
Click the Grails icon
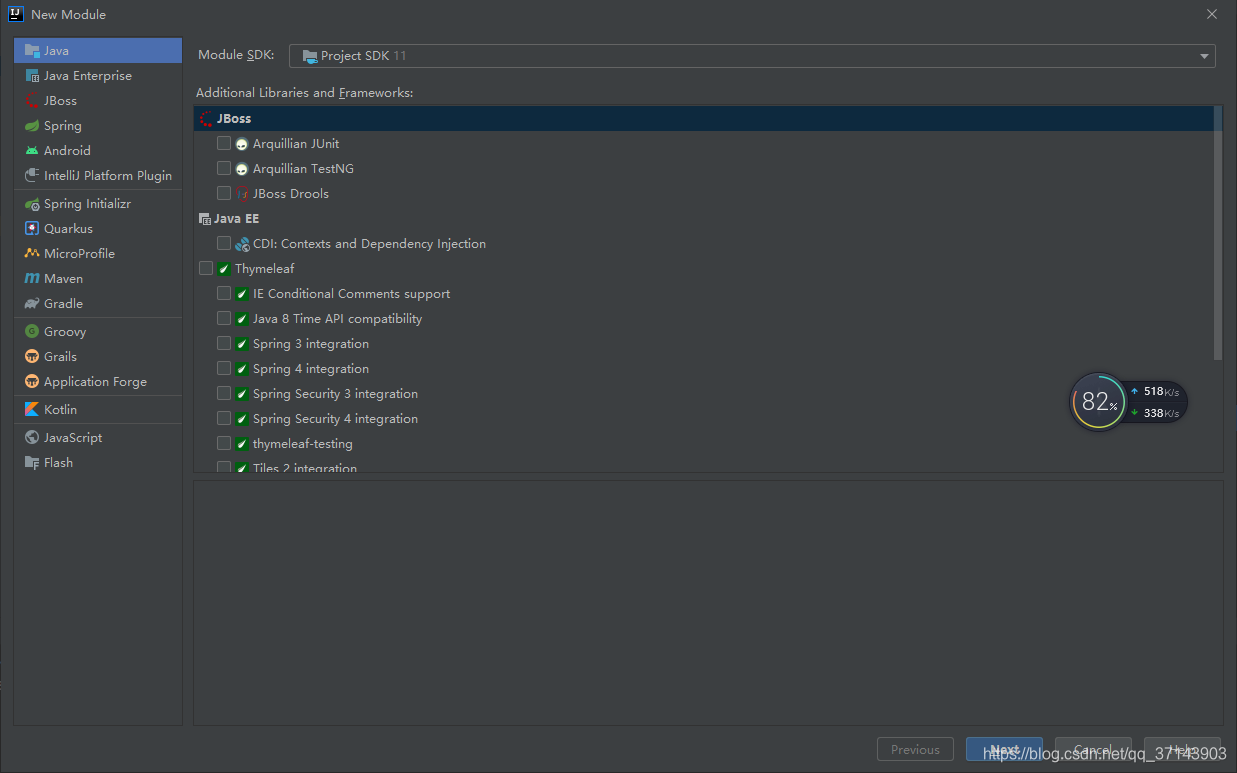[x=32, y=356]
